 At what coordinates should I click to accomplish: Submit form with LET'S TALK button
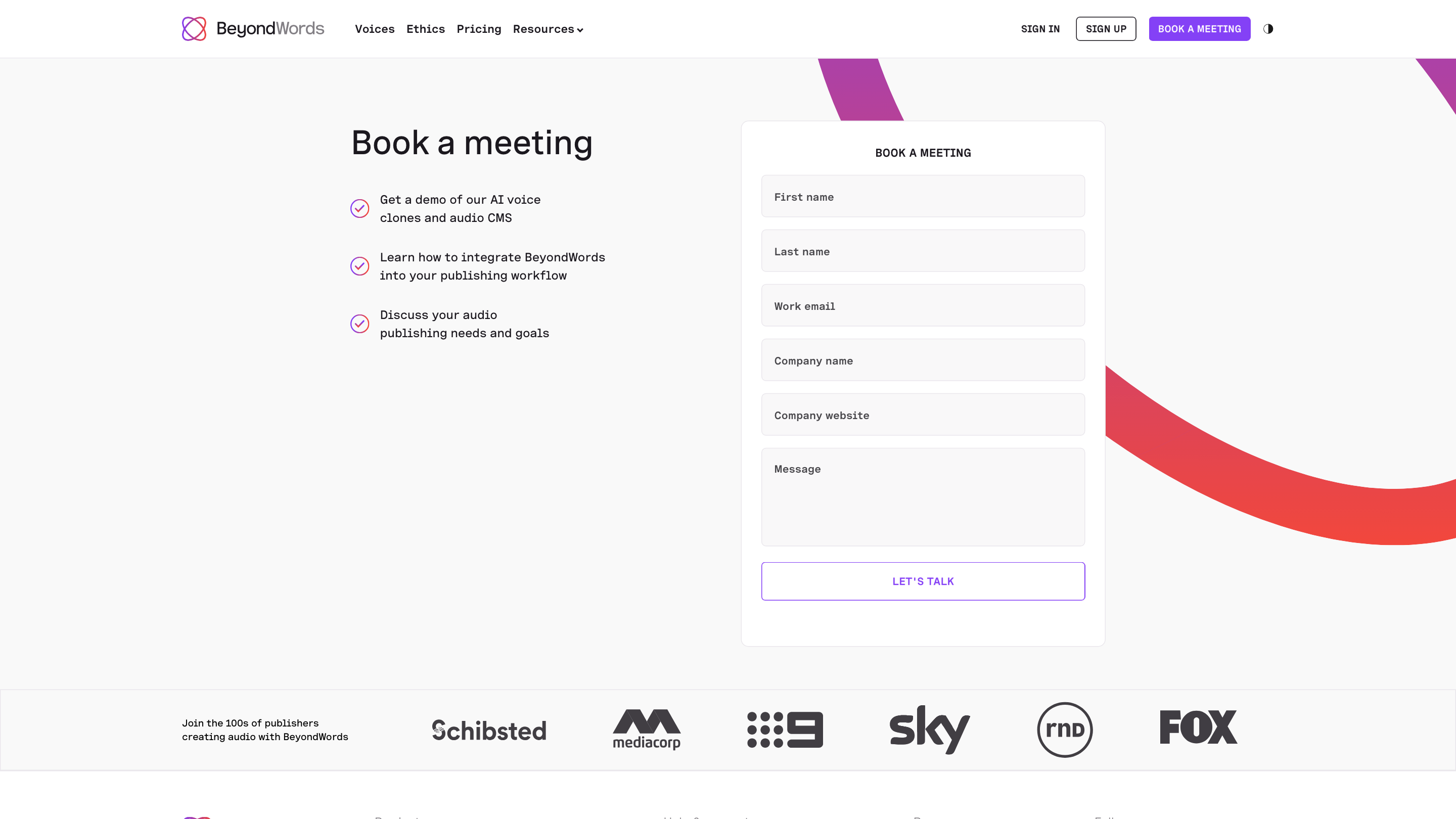click(923, 581)
